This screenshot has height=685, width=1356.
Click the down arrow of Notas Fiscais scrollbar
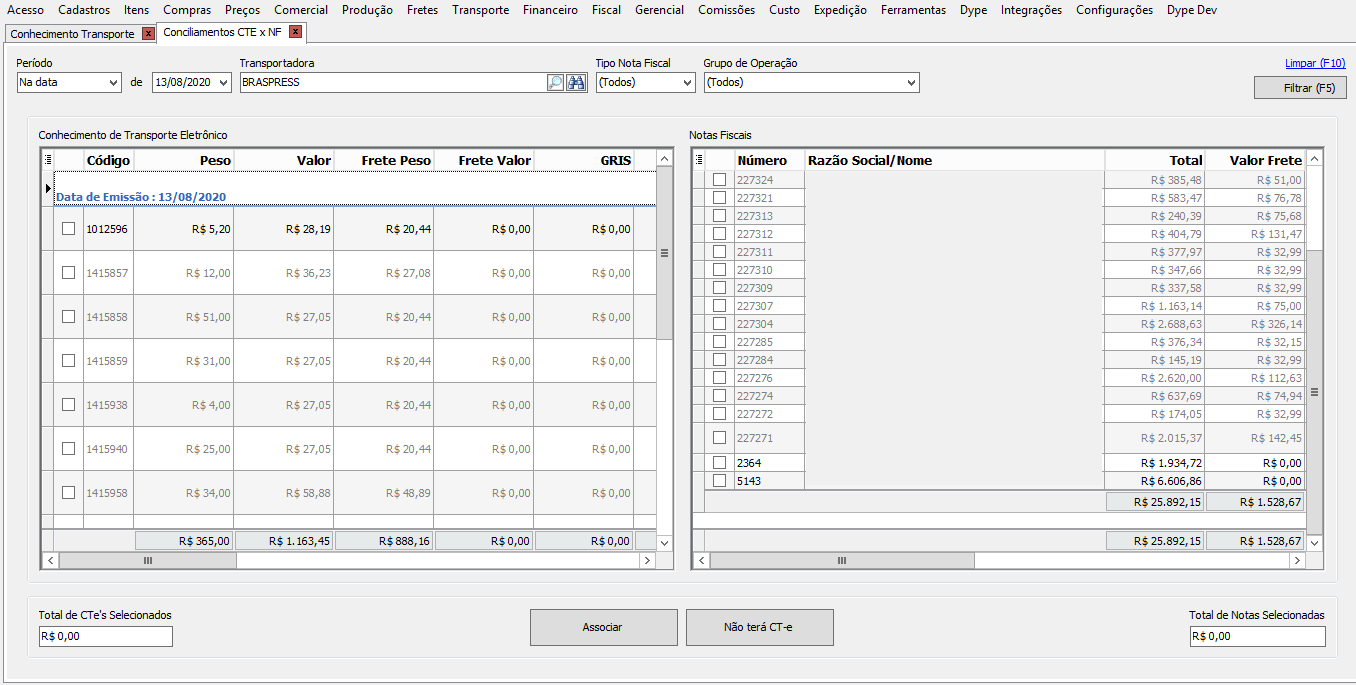click(1314, 542)
